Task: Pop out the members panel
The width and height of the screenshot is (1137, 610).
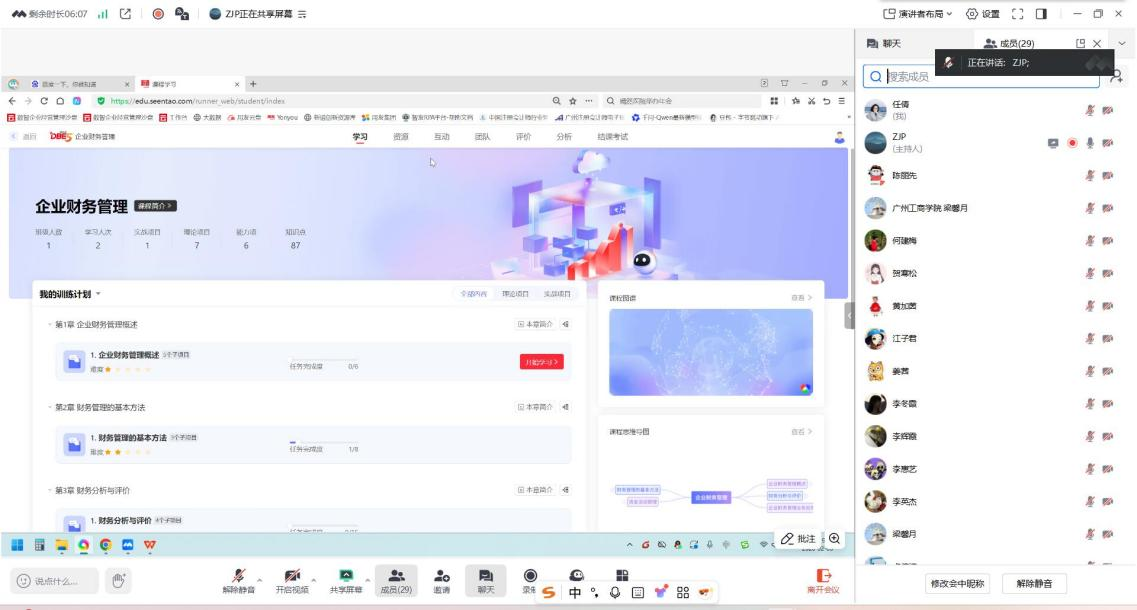Action: tap(1080, 44)
